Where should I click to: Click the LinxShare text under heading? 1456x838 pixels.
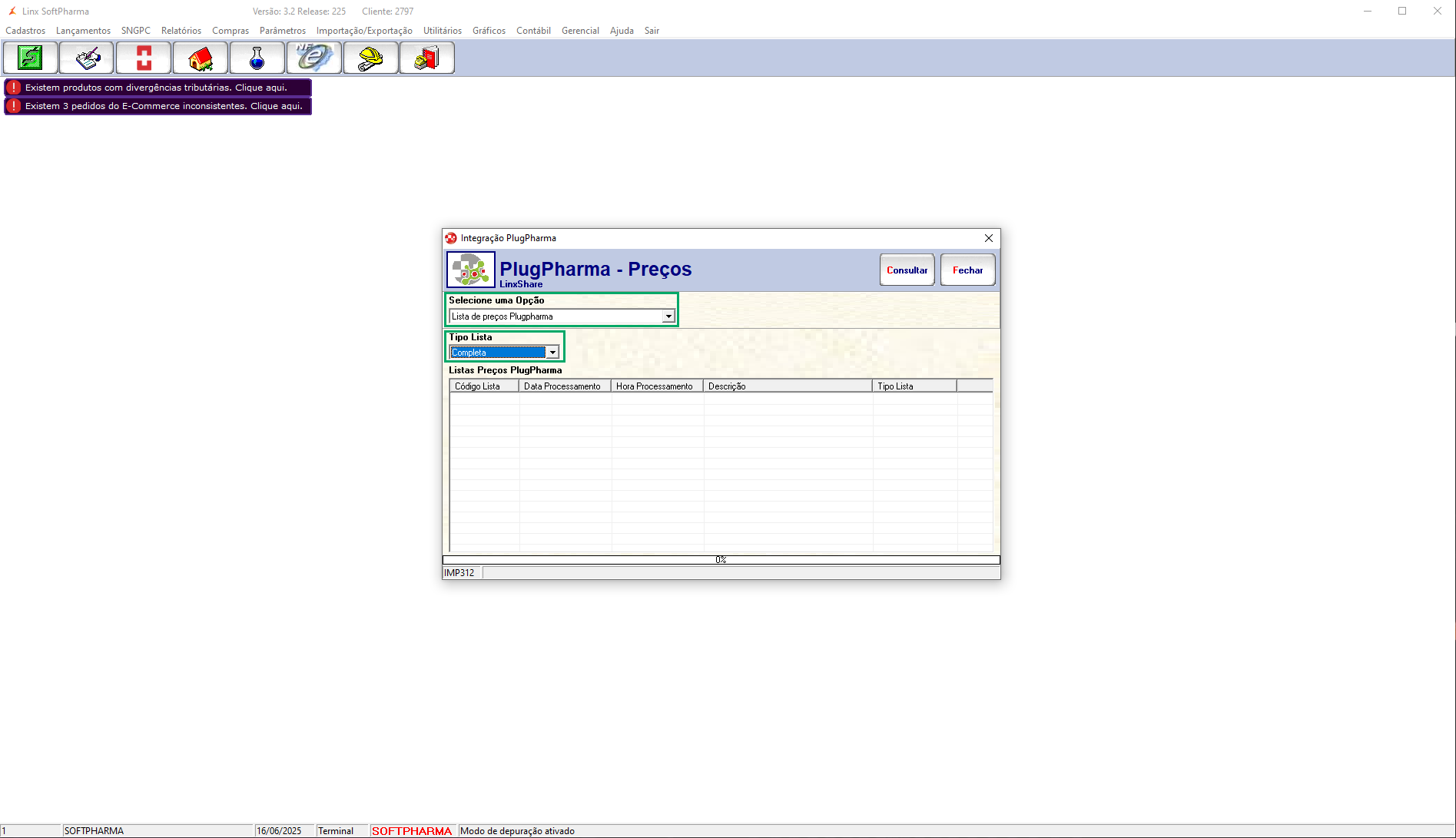(x=521, y=284)
